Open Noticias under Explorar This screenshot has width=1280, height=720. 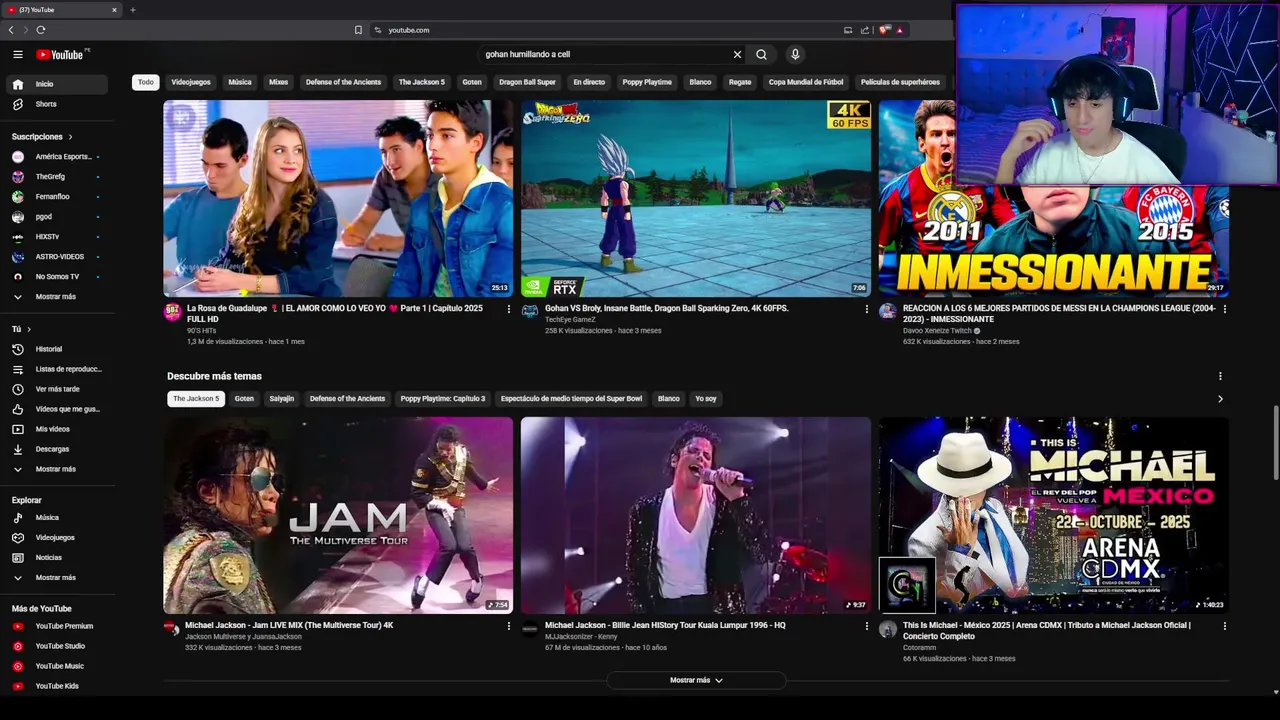[56, 557]
